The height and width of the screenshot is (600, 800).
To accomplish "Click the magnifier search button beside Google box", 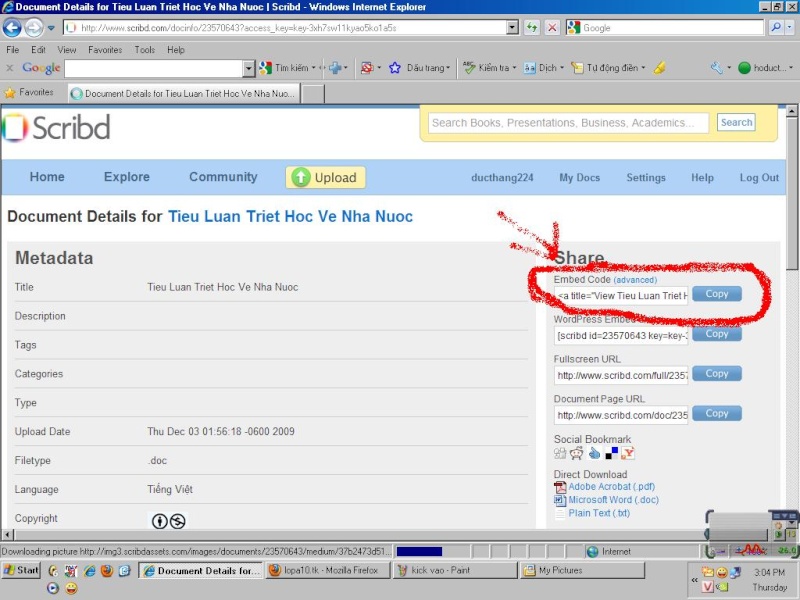I will pos(776,27).
